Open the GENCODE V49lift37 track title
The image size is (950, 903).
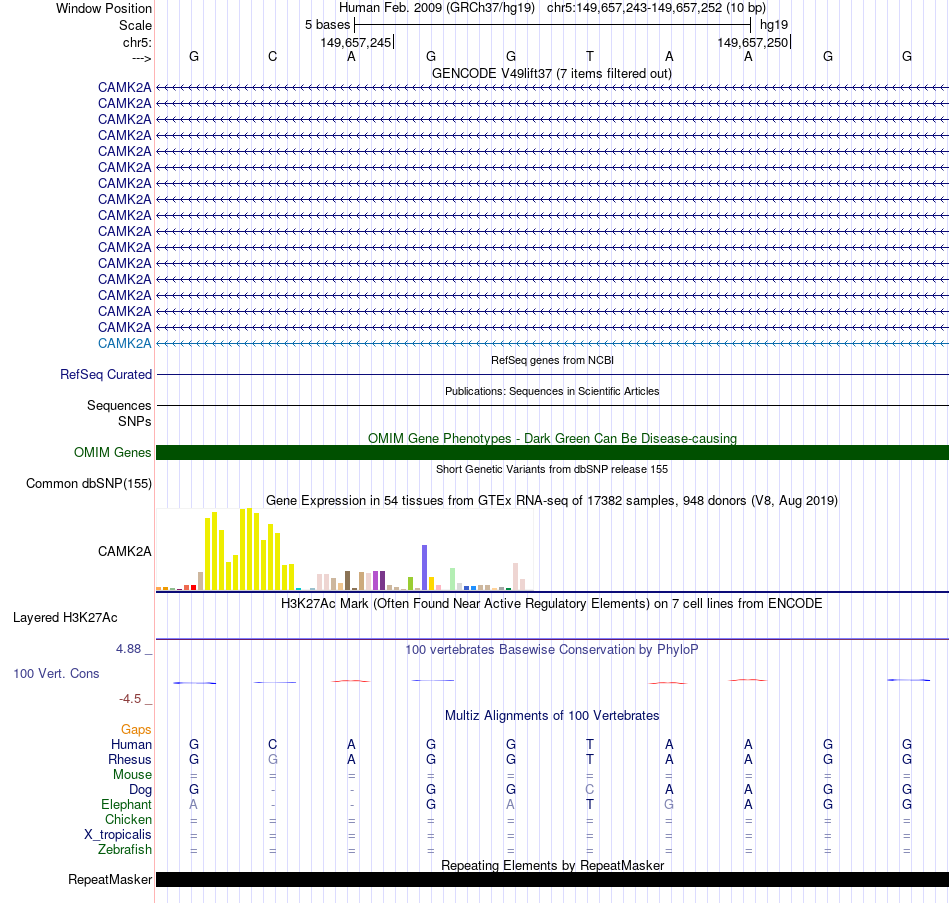pos(551,73)
